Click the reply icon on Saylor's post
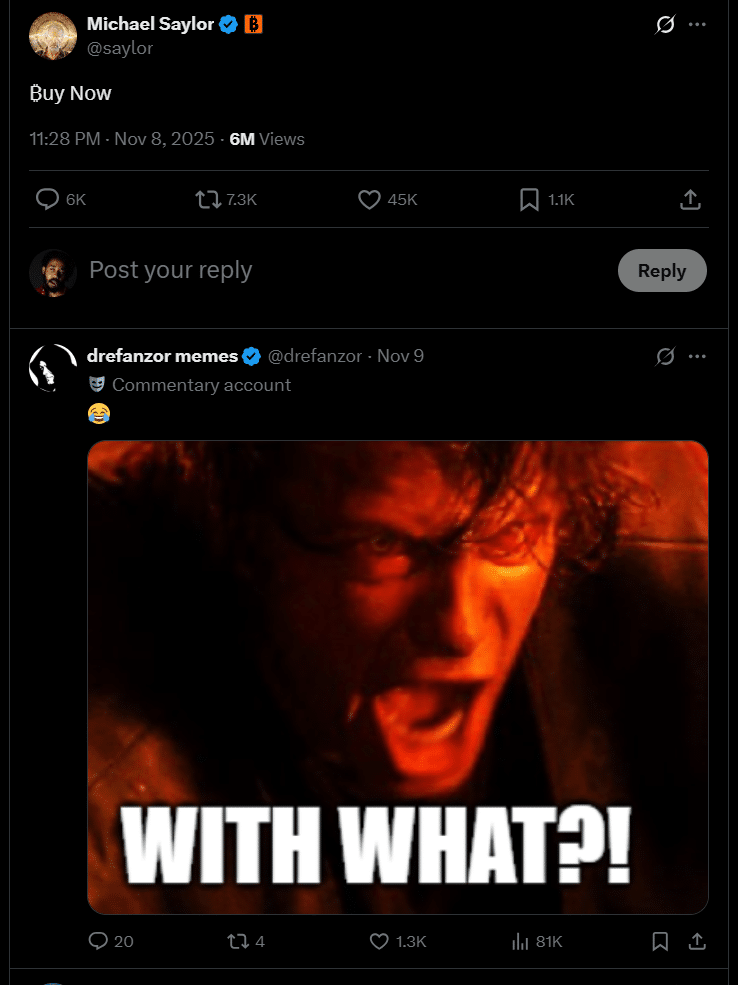 (48, 200)
